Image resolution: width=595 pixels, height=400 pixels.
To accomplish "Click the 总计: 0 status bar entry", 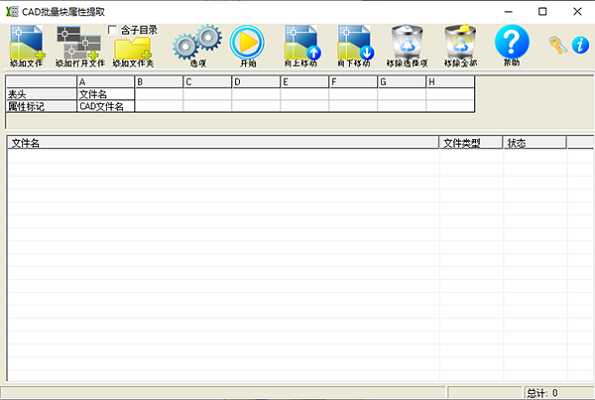I will click(559, 393).
